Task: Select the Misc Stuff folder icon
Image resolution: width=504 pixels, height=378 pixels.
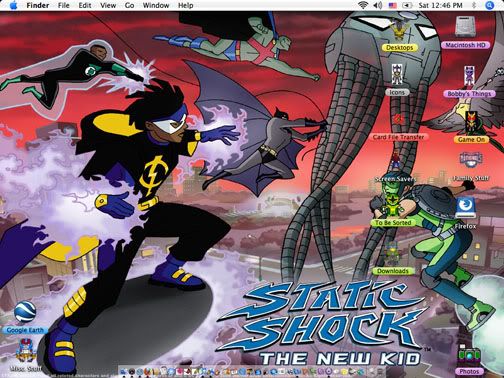Action: (x=26, y=351)
